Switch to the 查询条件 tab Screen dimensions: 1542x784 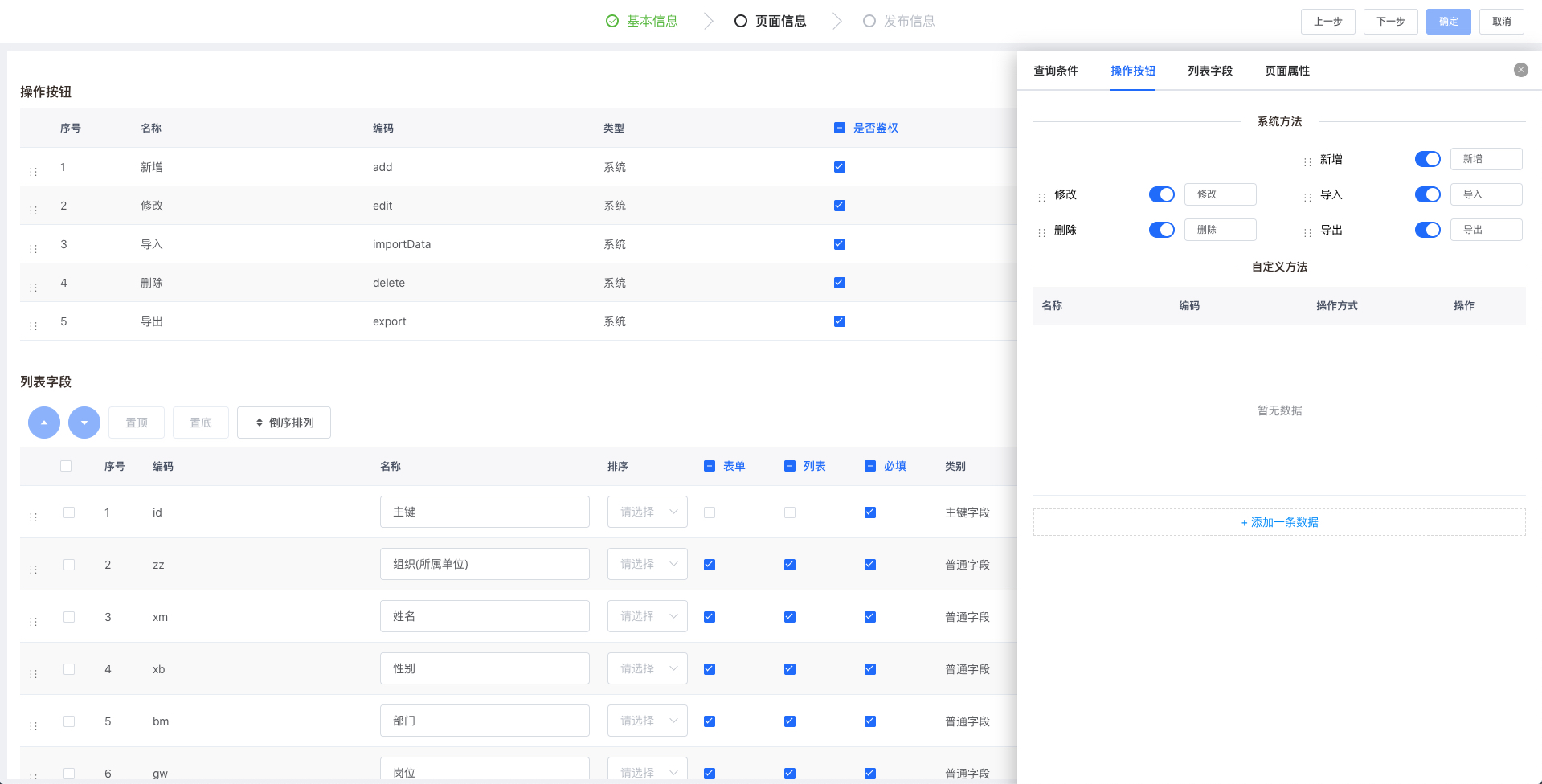pyautogui.click(x=1056, y=71)
